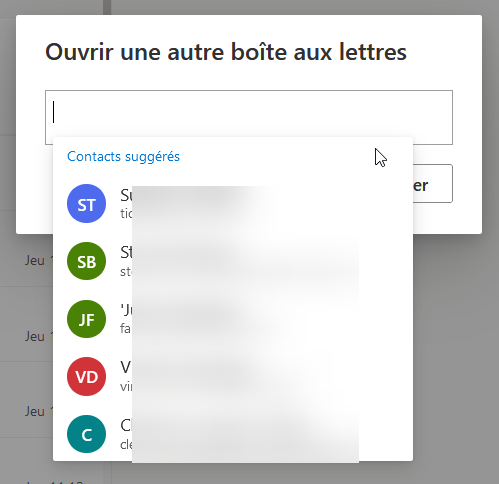
Task: Choose the suggested contact name starting with "Cl"
Action: tap(126, 425)
